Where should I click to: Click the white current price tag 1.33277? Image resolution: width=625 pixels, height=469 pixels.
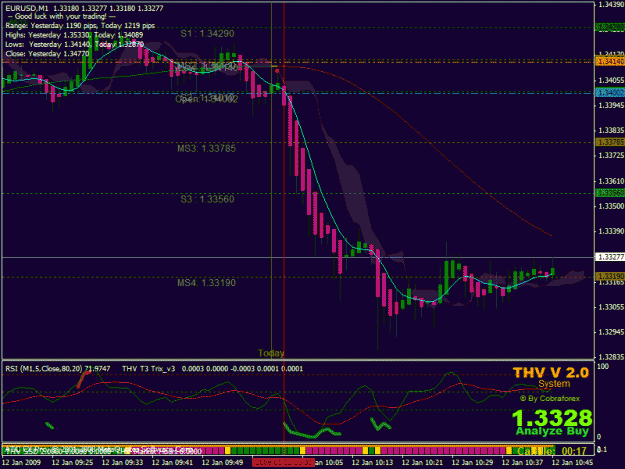click(x=610, y=257)
